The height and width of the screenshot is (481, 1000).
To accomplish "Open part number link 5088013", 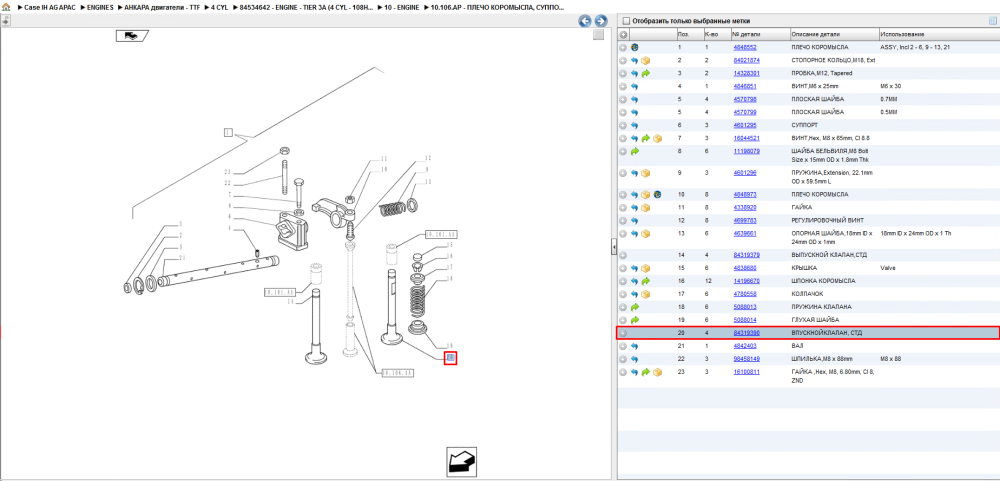I will (744, 307).
